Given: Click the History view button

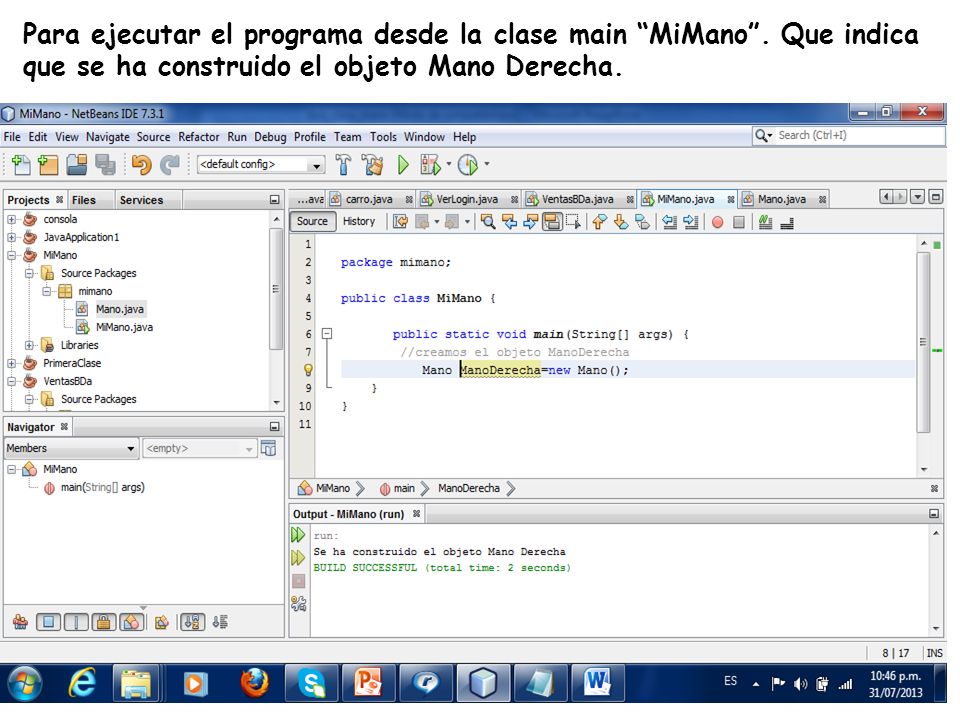Looking at the screenshot, I should 359,222.
